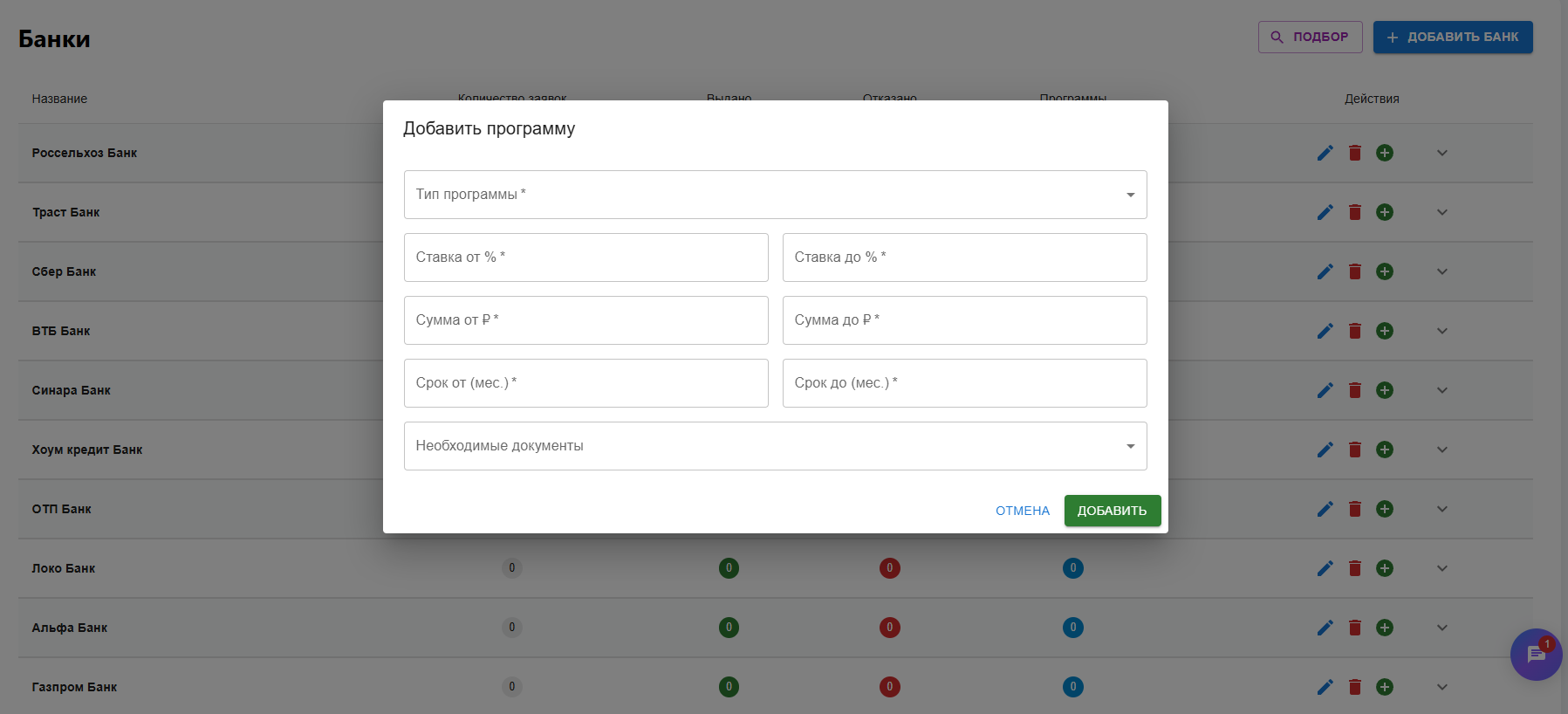The image size is (1568, 714).
Task: Open the chat widget with notification badge
Action: [1535, 655]
